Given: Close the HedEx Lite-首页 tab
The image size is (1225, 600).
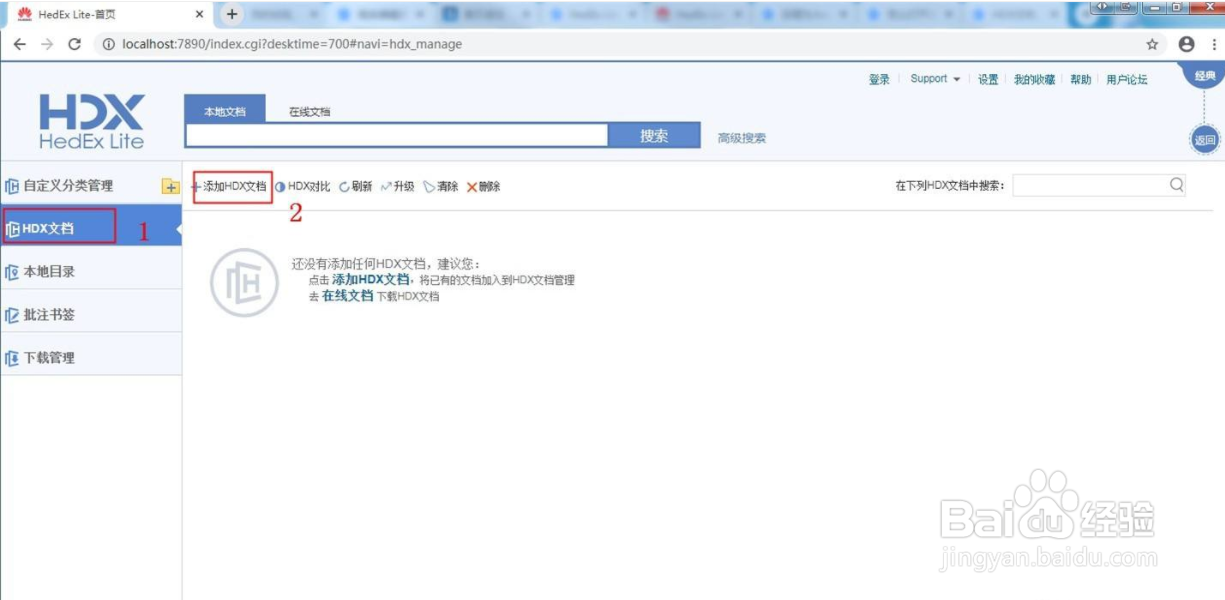Looking at the screenshot, I should pos(199,14).
